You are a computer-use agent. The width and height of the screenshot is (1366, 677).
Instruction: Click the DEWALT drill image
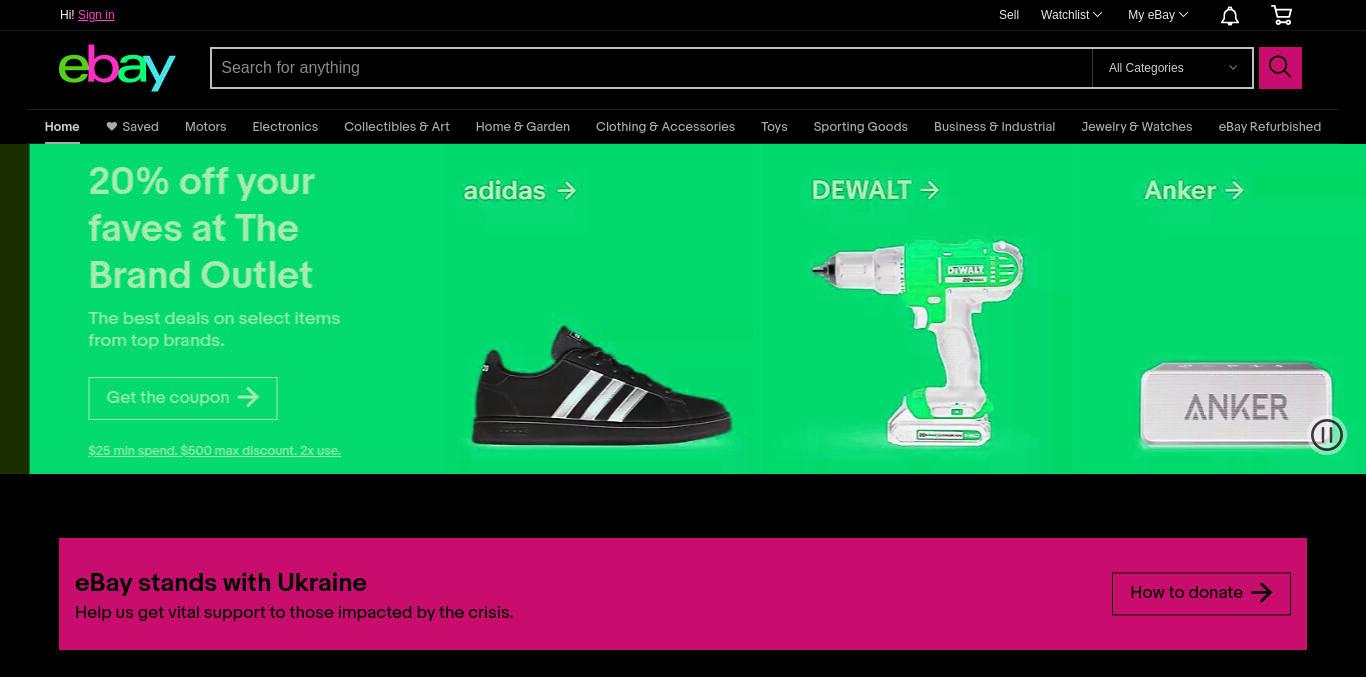(917, 343)
